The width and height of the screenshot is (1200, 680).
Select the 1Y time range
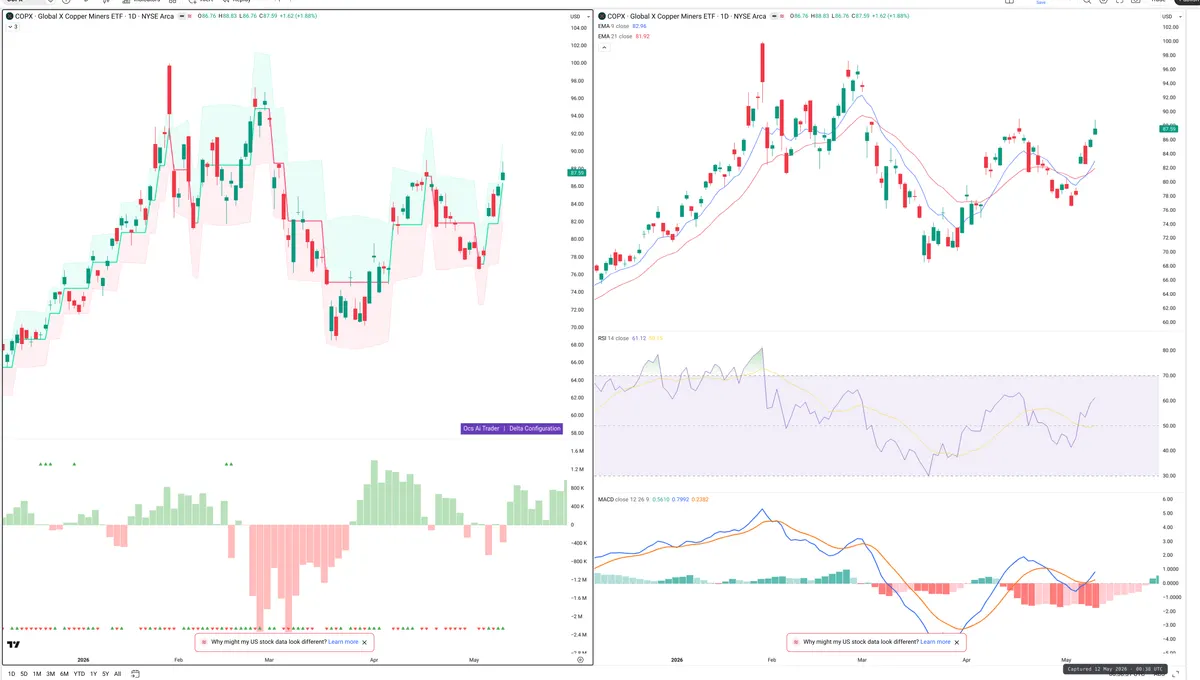pyautogui.click(x=93, y=674)
